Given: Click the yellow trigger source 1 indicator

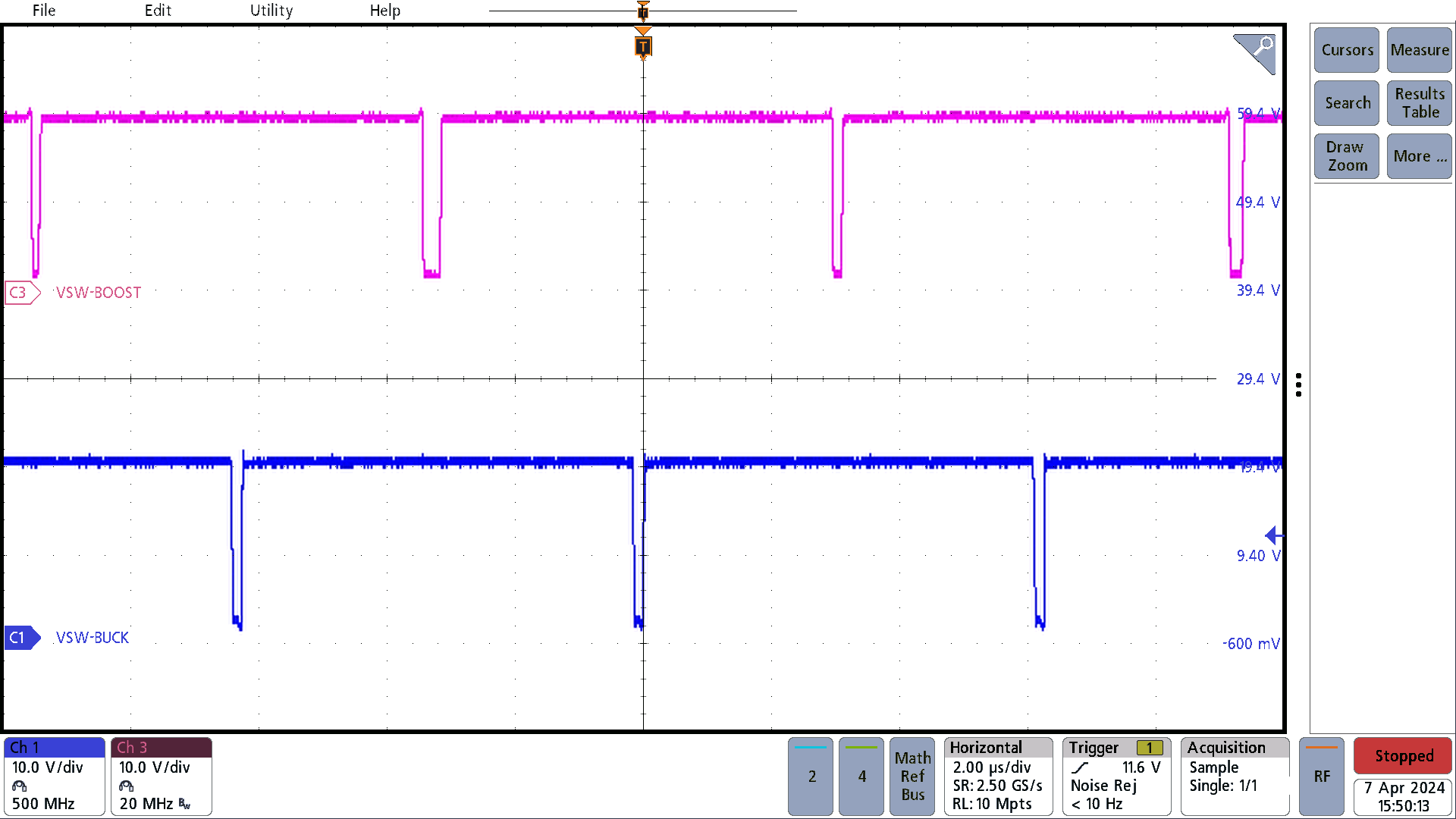Looking at the screenshot, I should [1150, 748].
